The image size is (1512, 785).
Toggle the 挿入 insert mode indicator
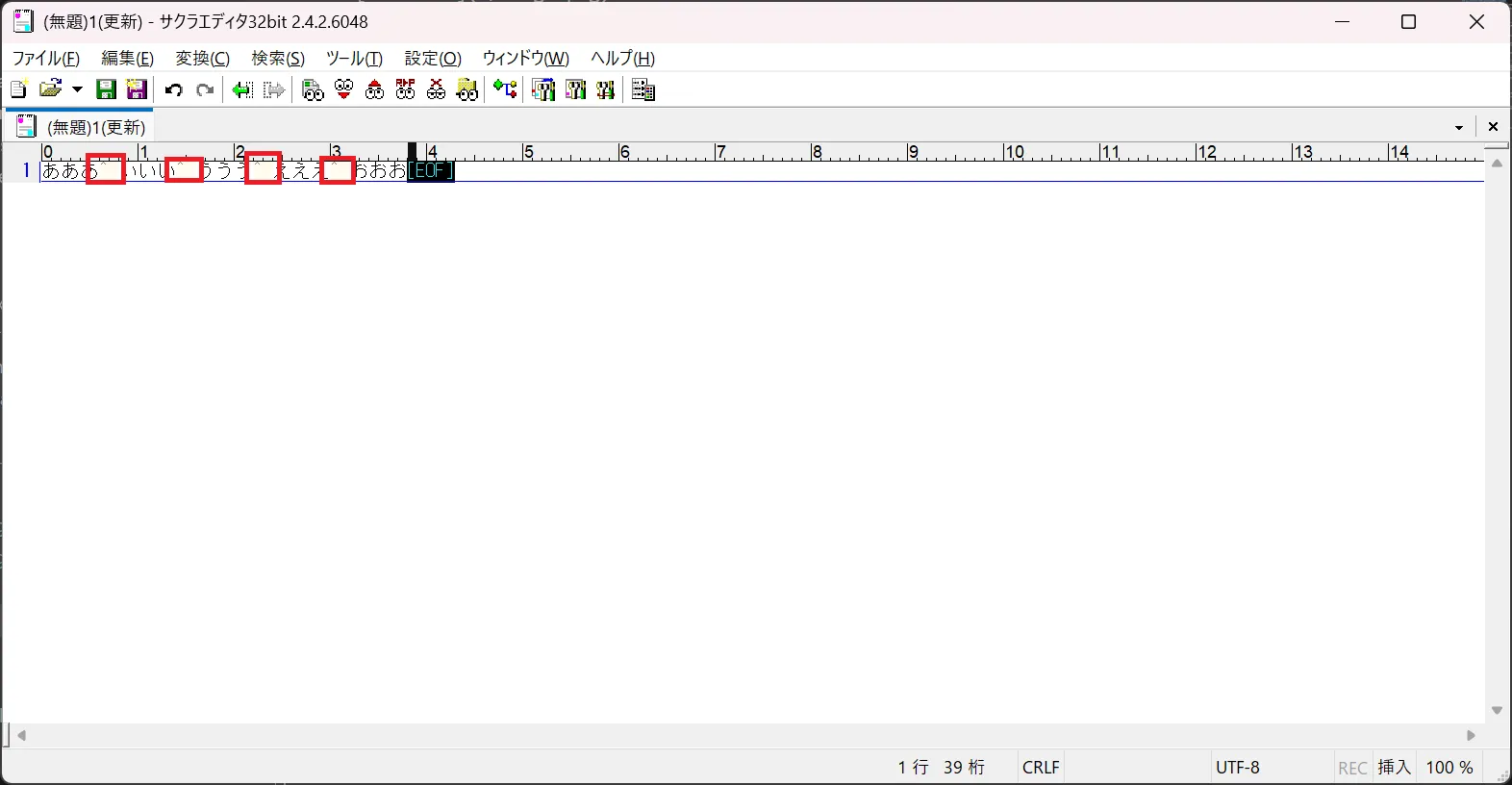1394,767
